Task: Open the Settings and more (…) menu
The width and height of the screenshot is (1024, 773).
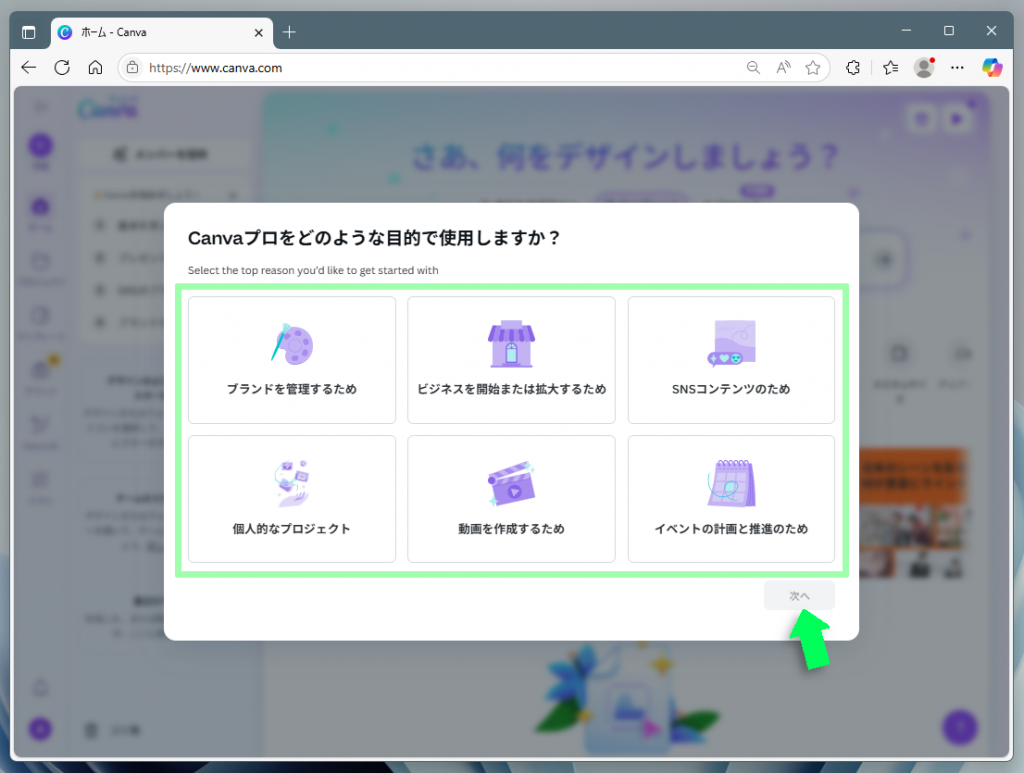Action: pos(957,67)
